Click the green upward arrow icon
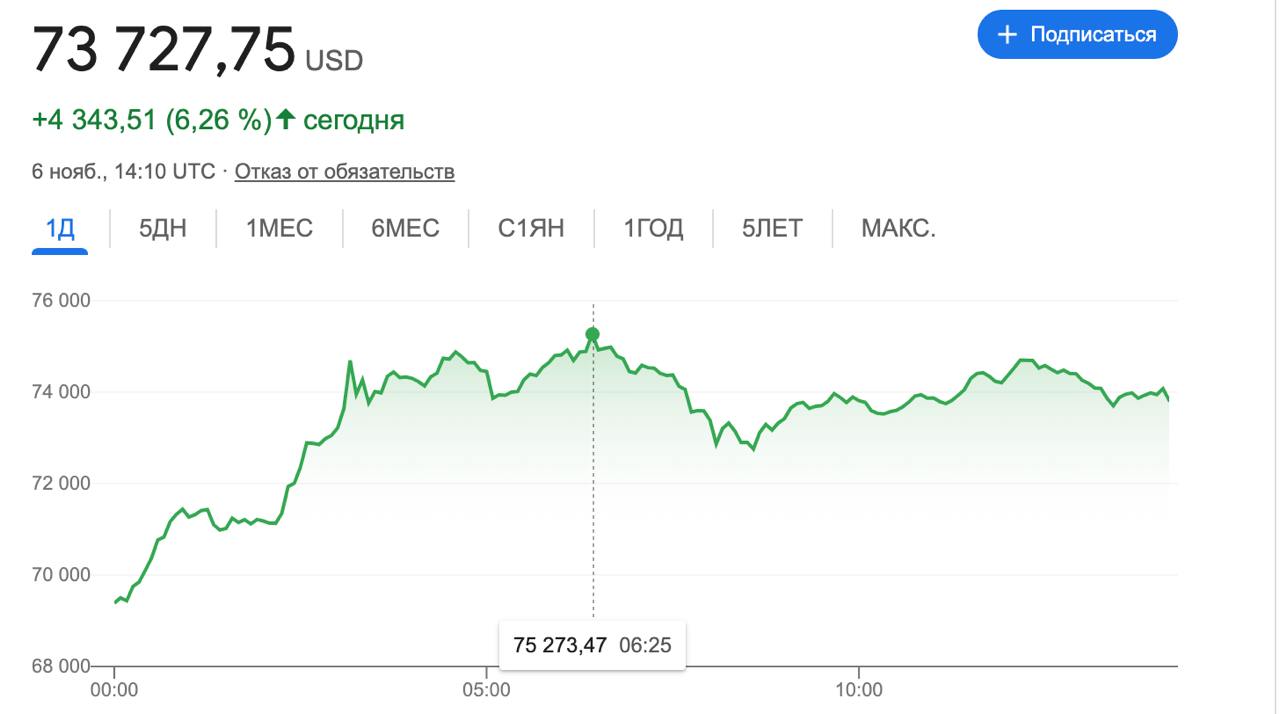Screen dimensions: 1280x714 tap(286, 120)
